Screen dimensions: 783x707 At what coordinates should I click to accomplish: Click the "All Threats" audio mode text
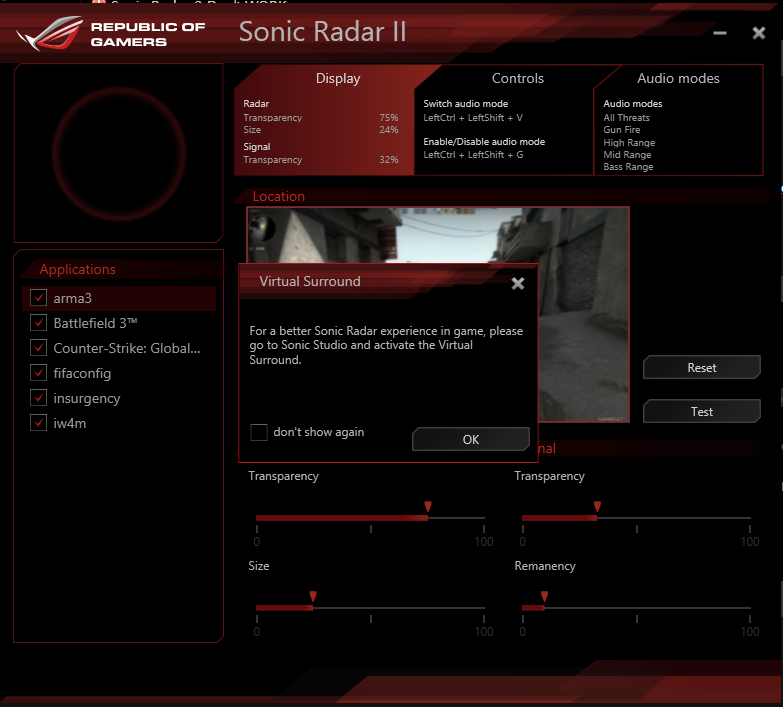(626, 118)
